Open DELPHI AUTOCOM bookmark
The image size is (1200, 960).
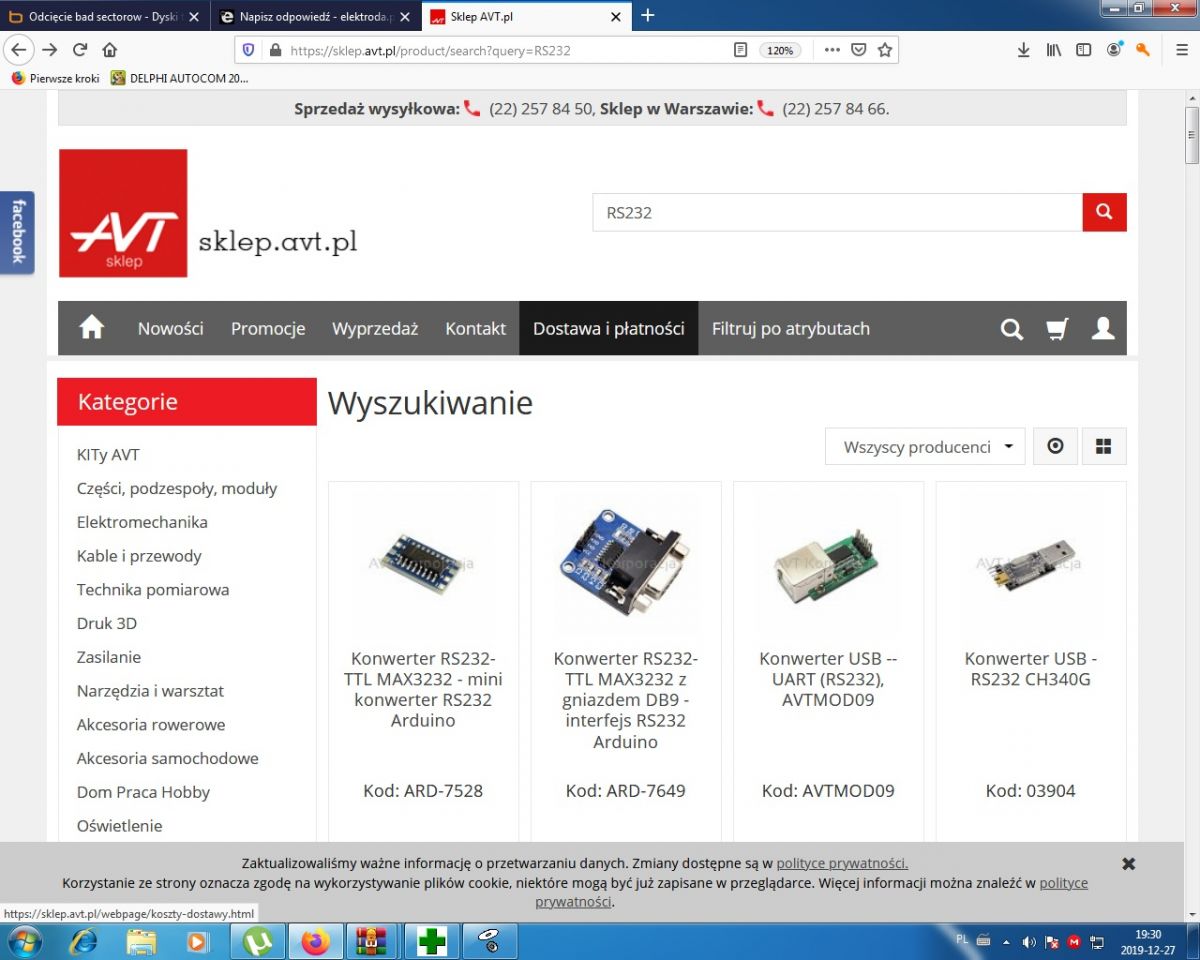pos(180,78)
